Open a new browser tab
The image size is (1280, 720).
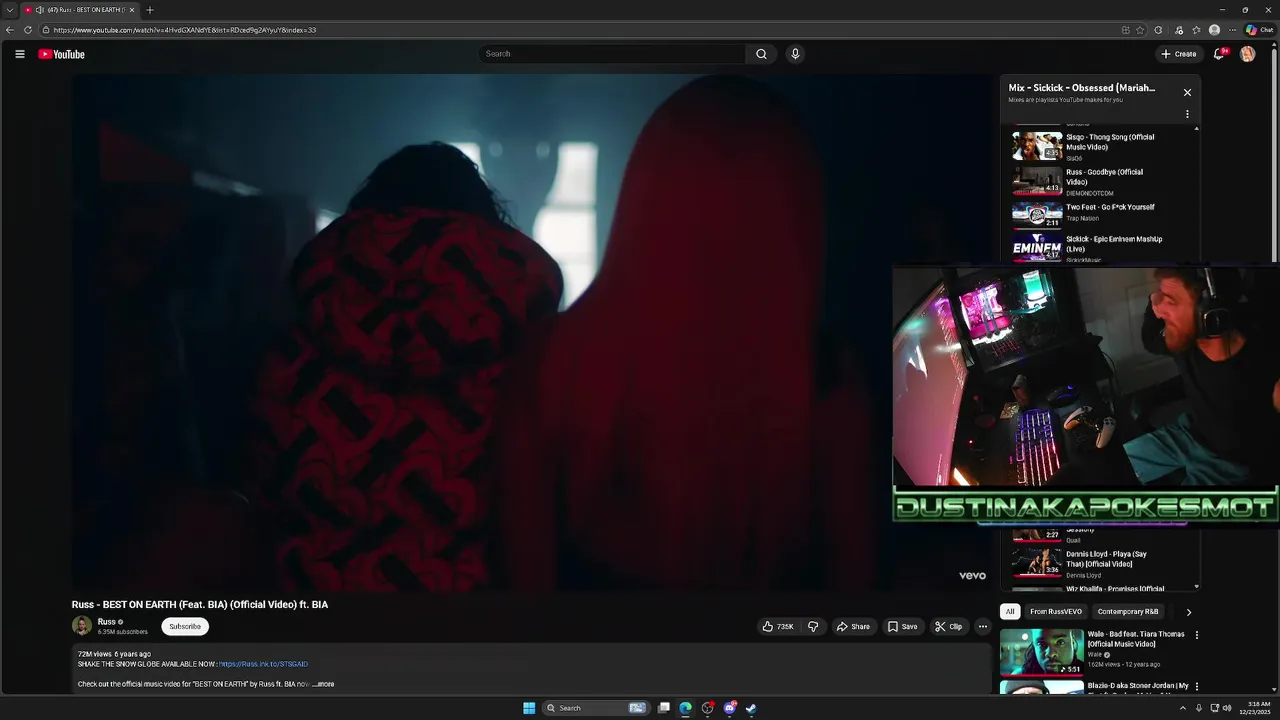point(150,10)
